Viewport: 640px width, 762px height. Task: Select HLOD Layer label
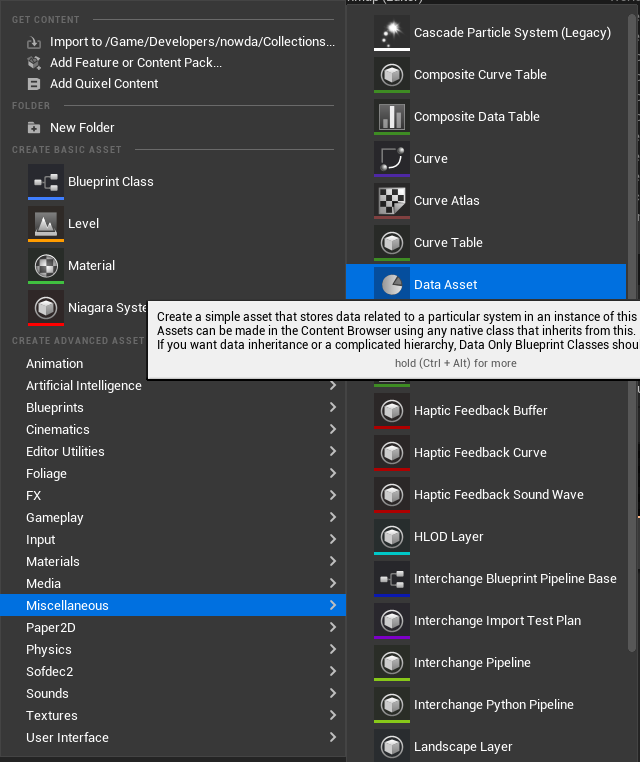449,537
